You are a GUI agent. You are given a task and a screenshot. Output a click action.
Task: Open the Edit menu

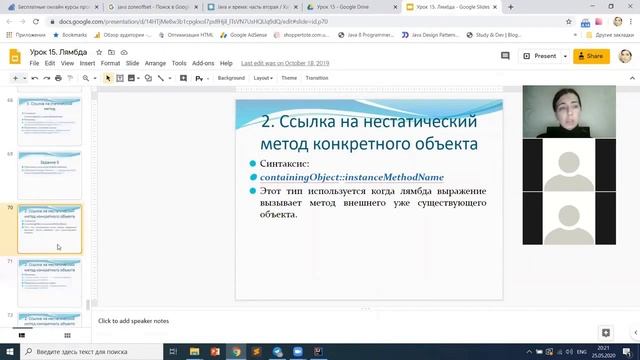click(50, 63)
